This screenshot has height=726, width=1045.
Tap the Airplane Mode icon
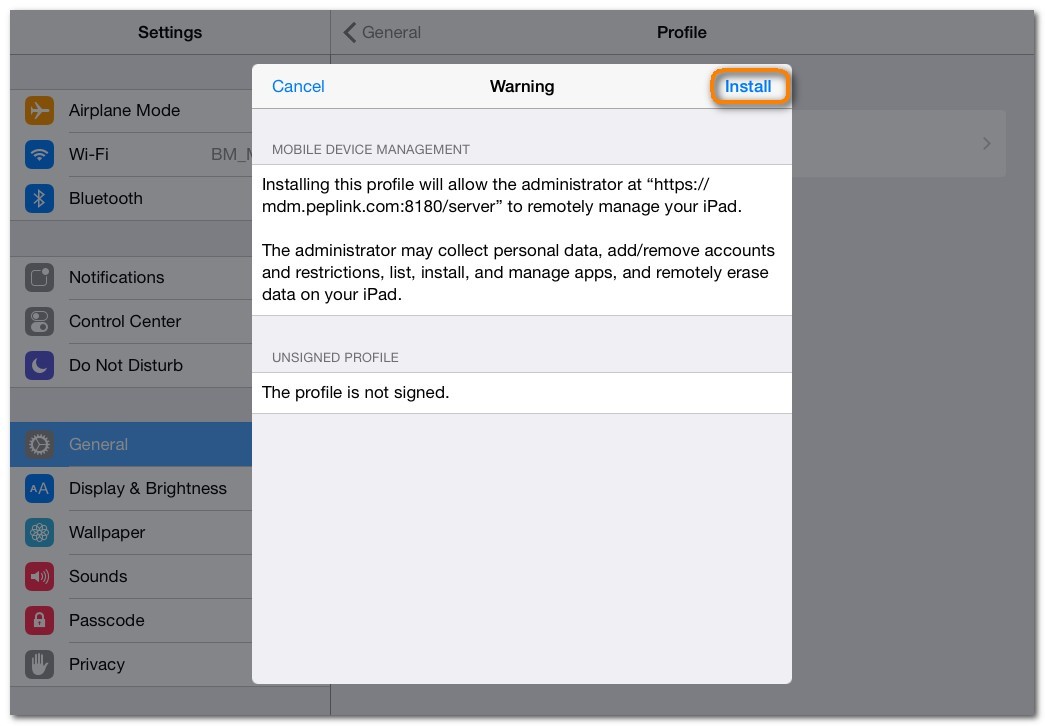39,111
